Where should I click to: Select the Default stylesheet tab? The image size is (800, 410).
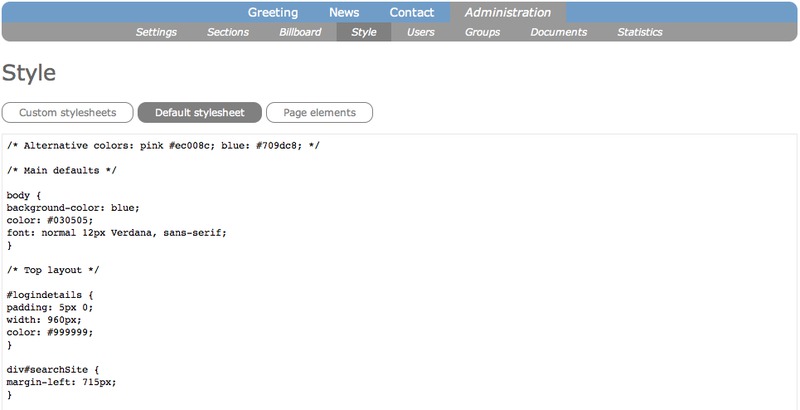click(200, 113)
